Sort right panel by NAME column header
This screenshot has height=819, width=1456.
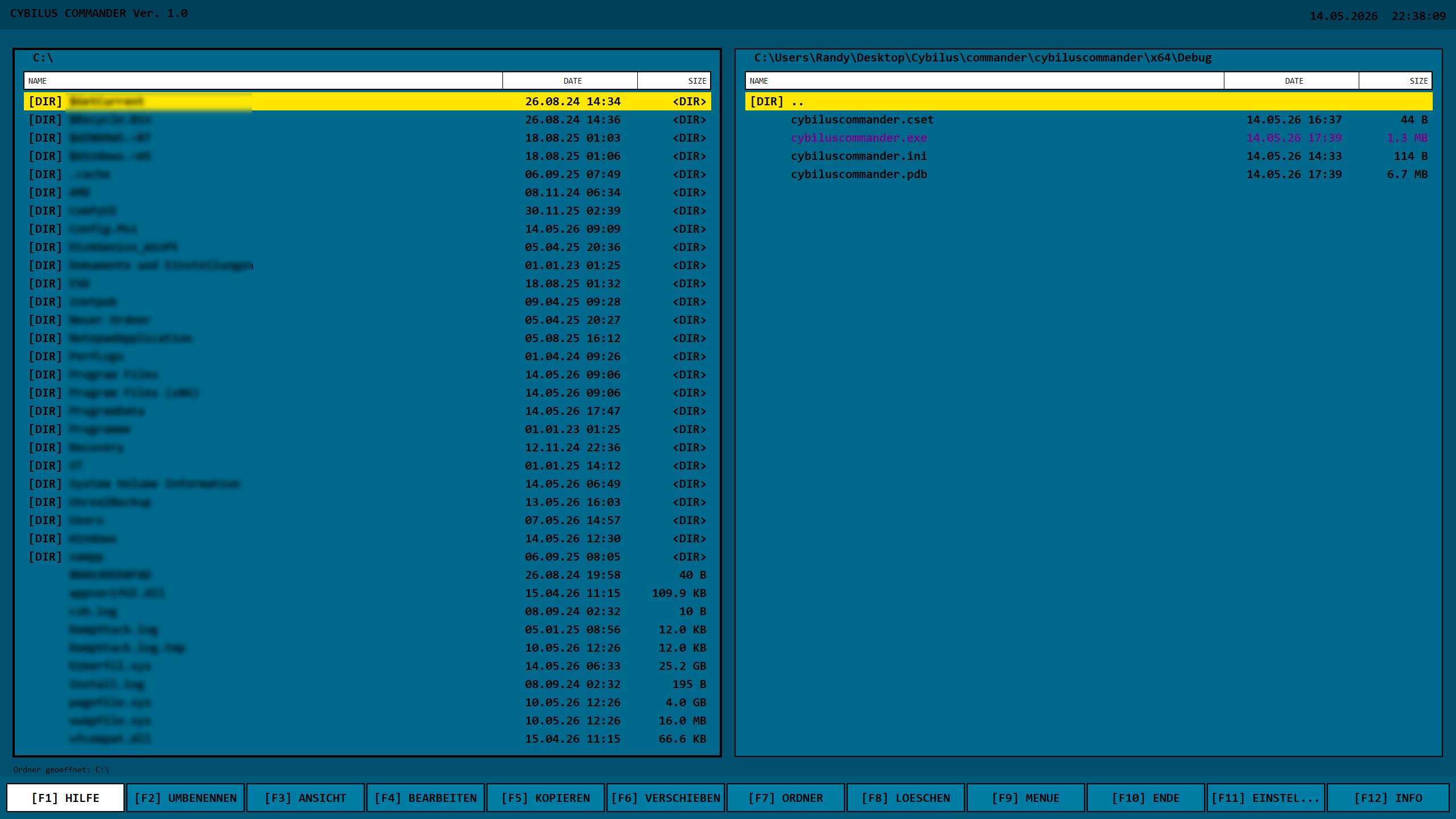tap(985, 81)
